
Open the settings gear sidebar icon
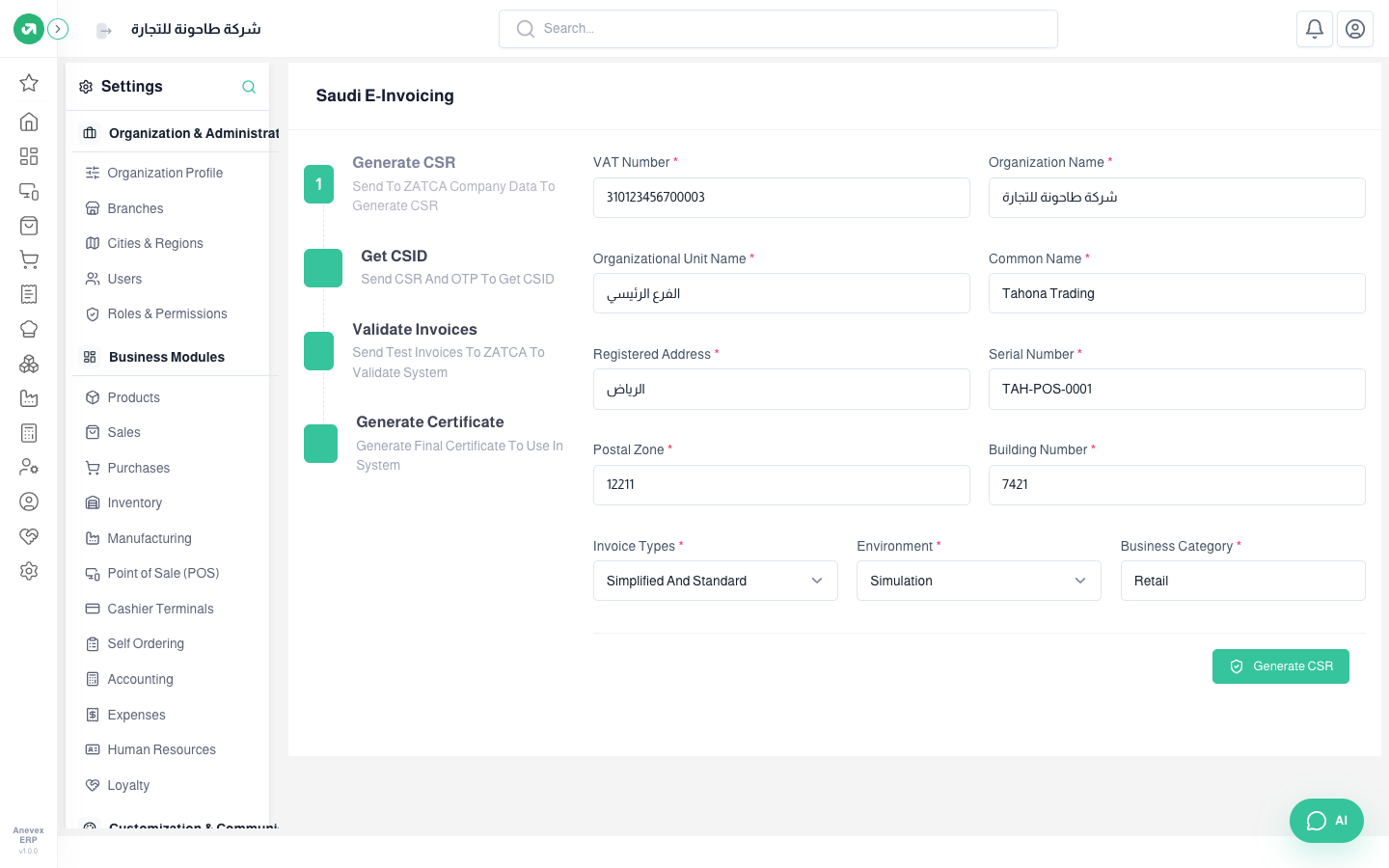29,571
